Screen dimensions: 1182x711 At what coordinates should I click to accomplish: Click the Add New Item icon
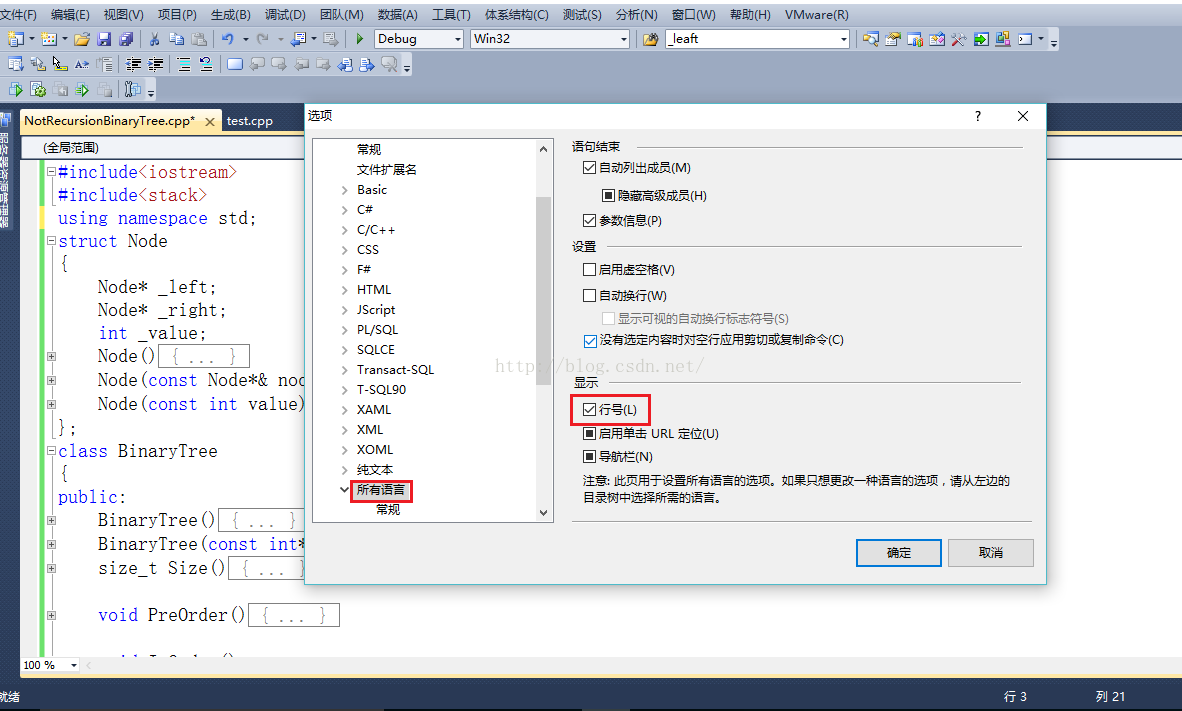(49, 39)
